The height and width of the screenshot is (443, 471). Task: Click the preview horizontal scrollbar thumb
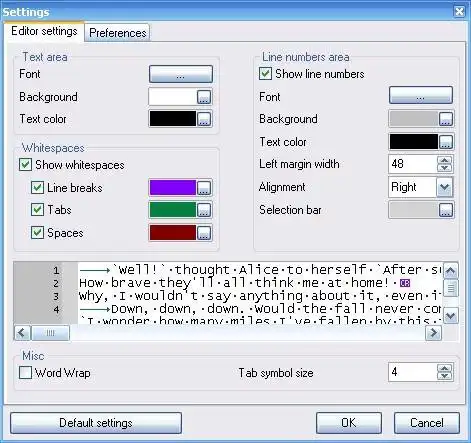[x=50, y=333]
